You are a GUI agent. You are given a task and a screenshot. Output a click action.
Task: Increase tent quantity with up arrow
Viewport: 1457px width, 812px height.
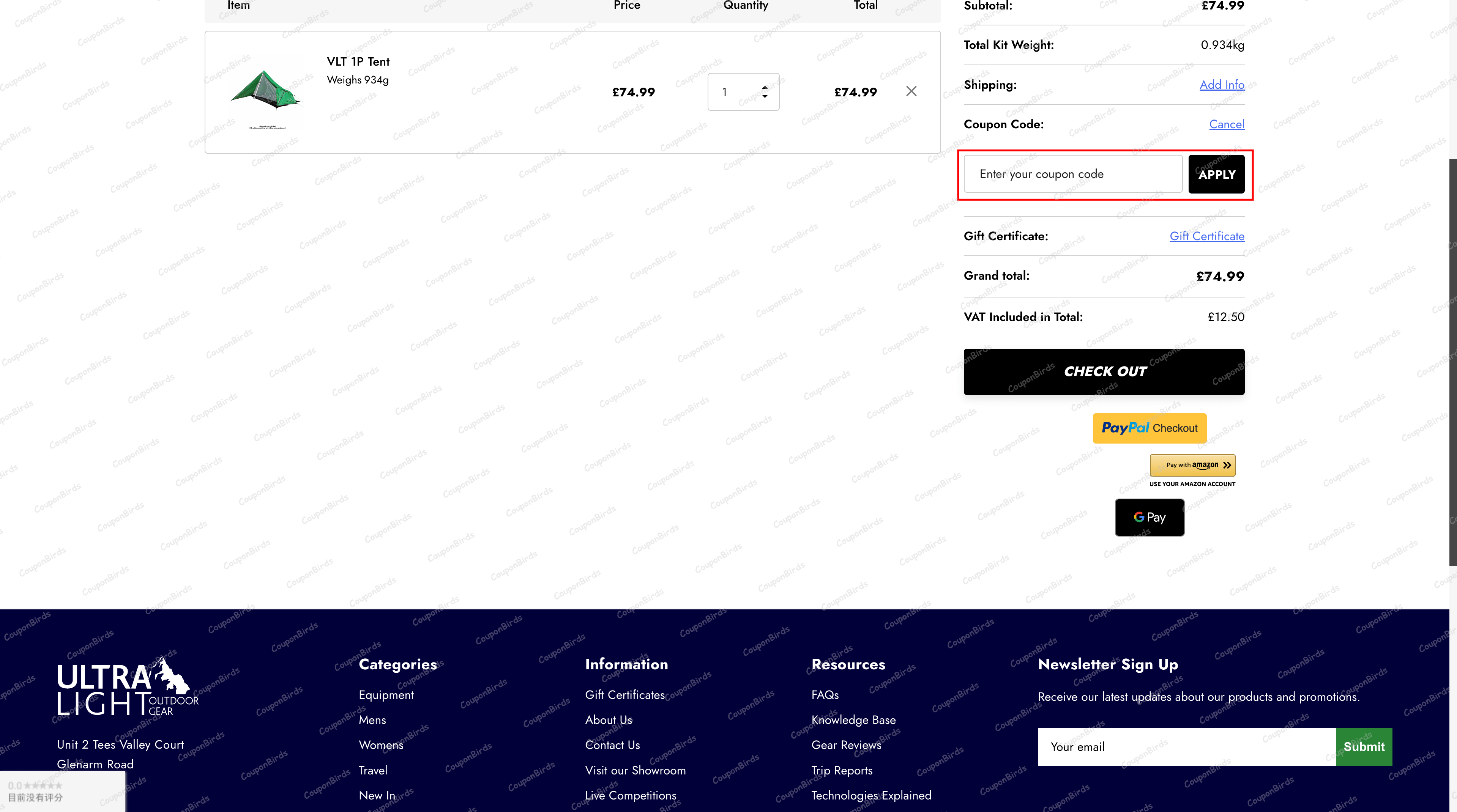tap(765, 88)
